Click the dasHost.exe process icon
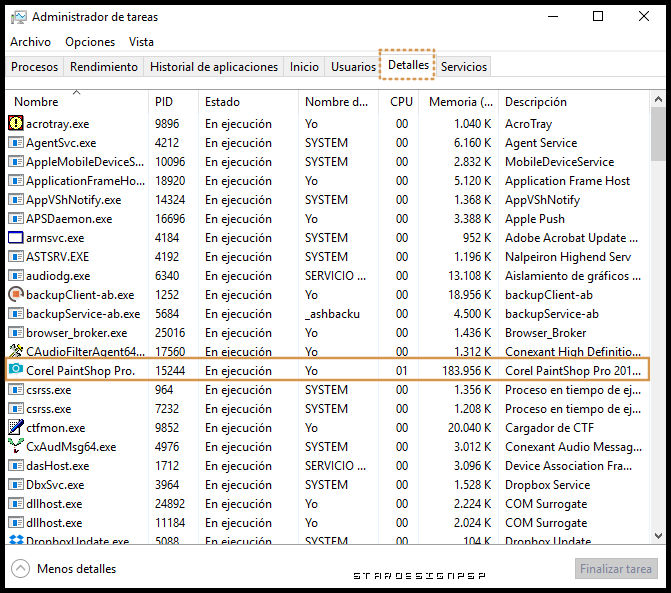This screenshot has height=593, width=671. tap(16, 466)
